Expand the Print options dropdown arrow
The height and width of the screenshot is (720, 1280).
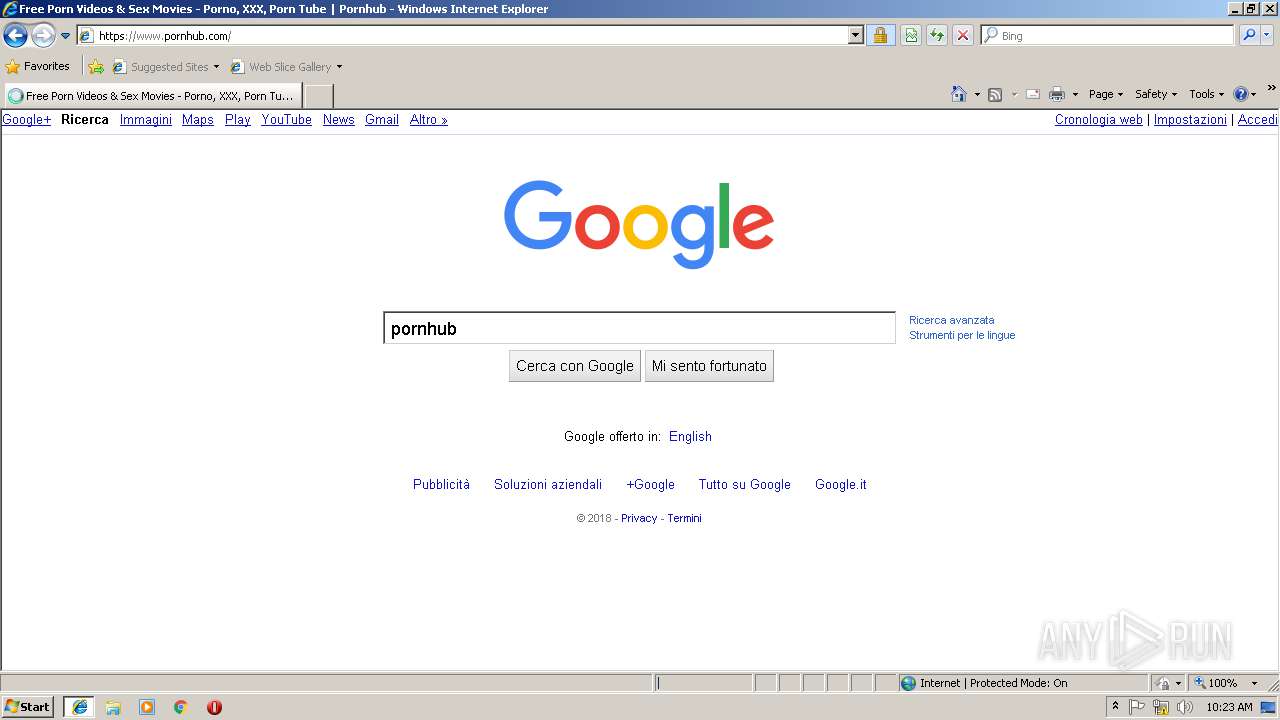(x=1075, y=94)
